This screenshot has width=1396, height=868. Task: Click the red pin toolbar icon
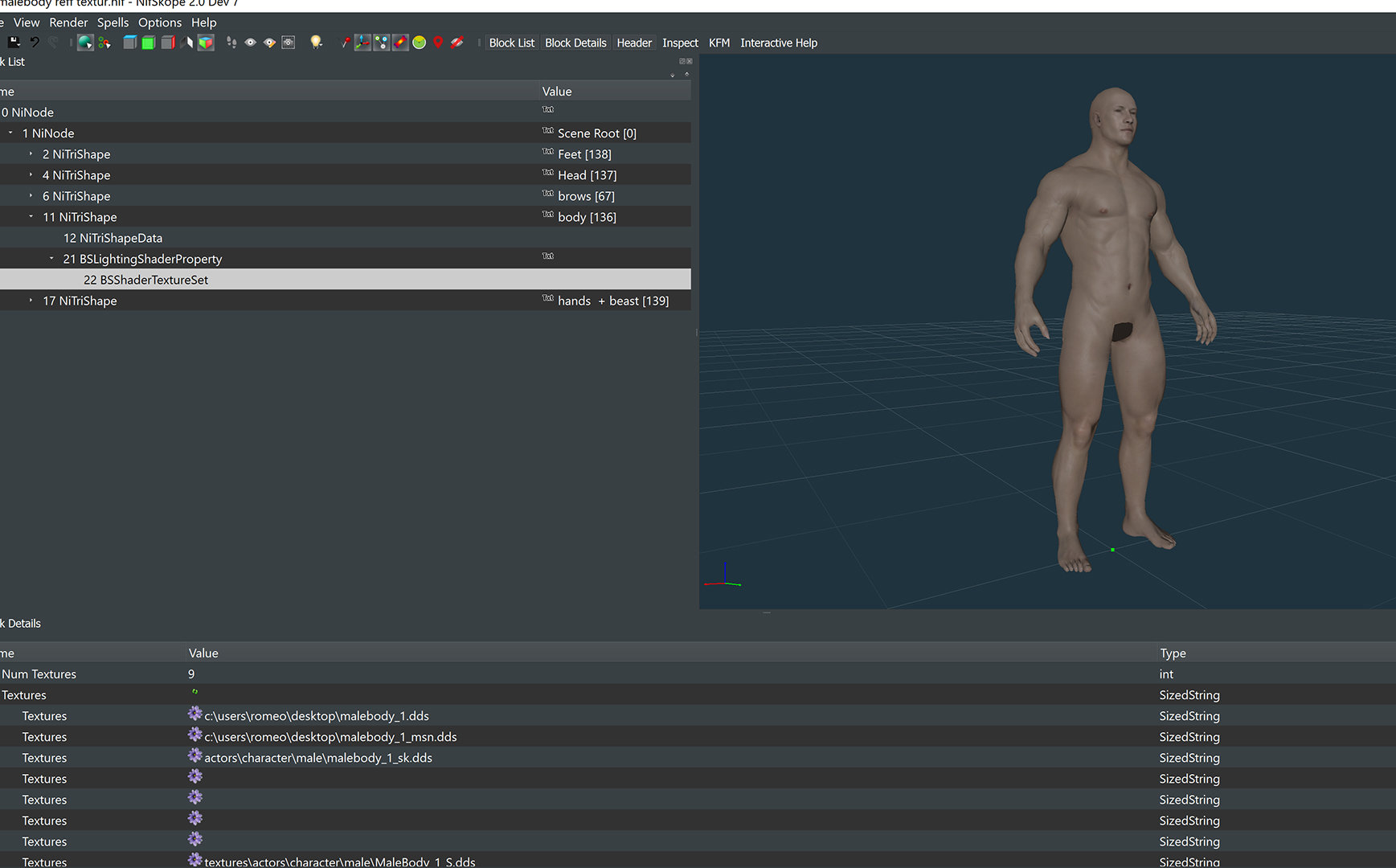click(345, 43)
